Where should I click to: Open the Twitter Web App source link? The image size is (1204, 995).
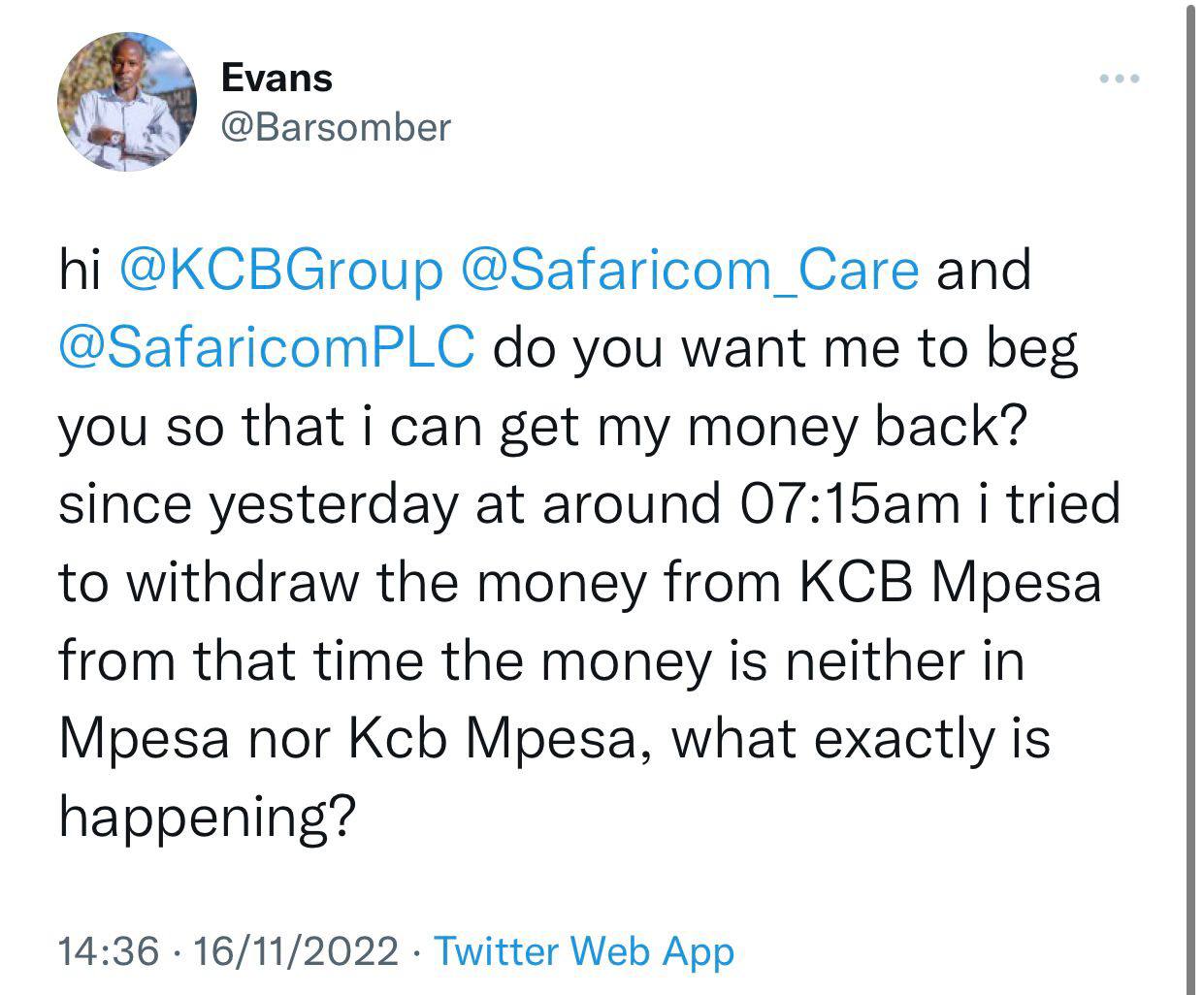coord(583,951)
